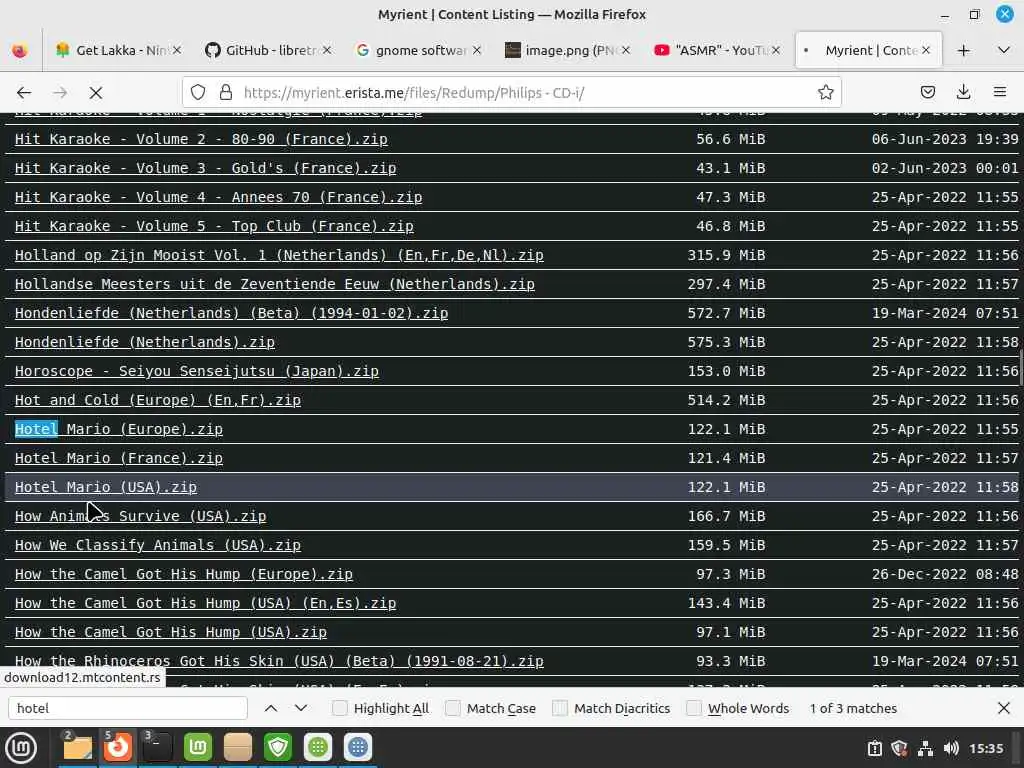
Task: Open How the Camel Got His Hump (Europe)
Action: 184,574
